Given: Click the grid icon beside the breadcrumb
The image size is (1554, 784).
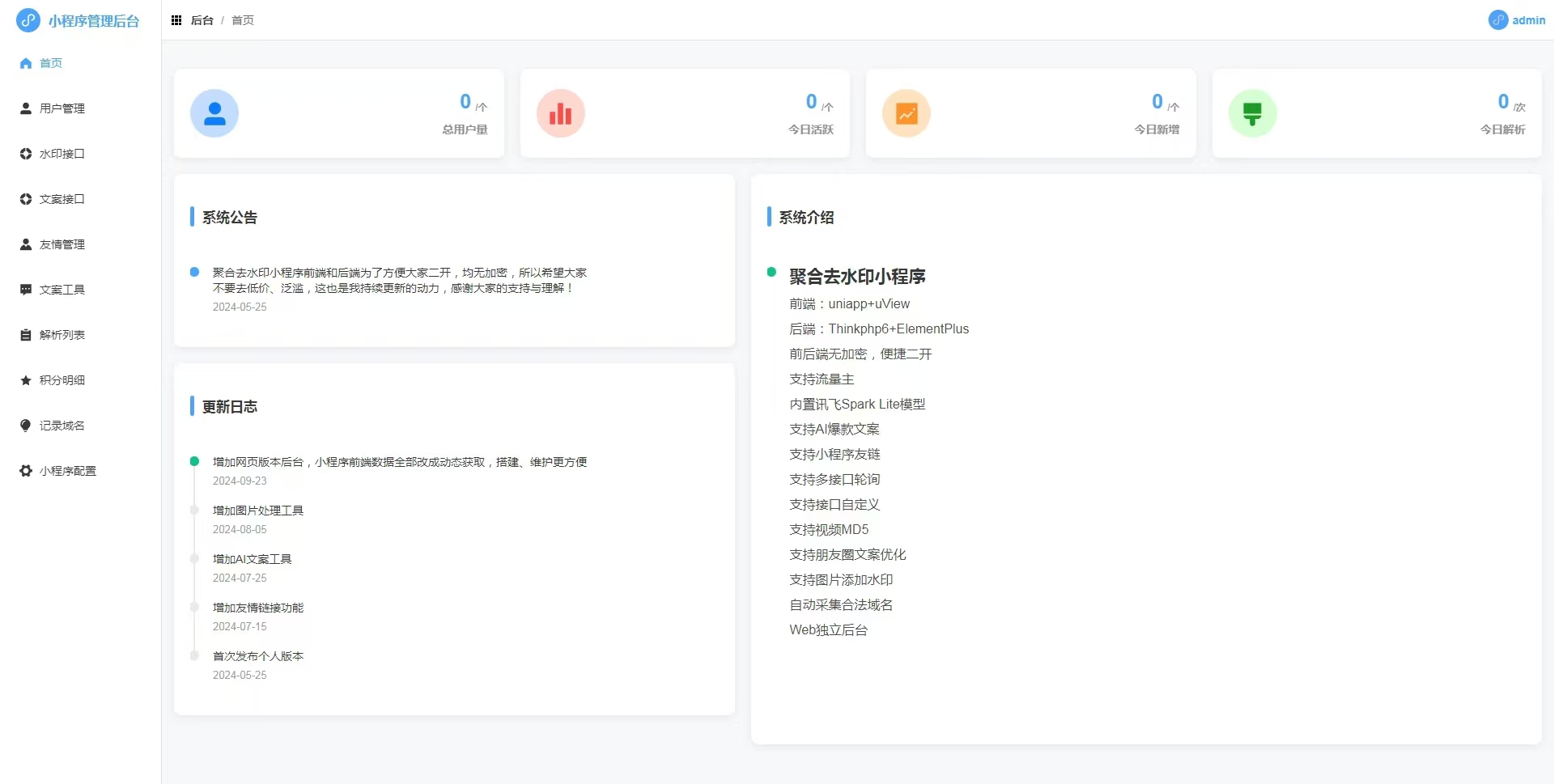Looking at the screenshot, I should pyautogui.click(x=176, y=20).
